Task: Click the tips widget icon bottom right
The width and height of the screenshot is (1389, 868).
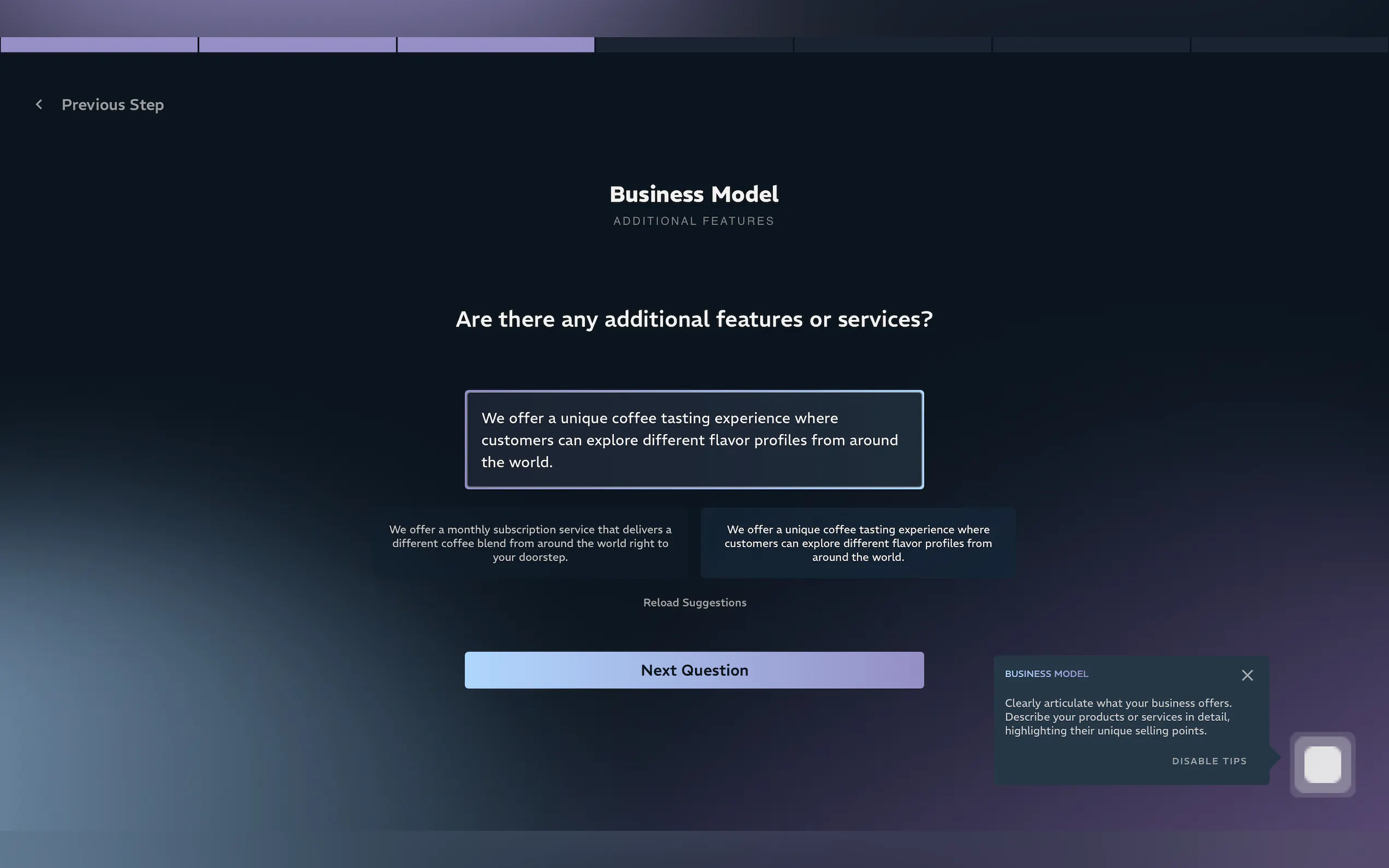Action: pyautogui.click(x=1321, y=764)
